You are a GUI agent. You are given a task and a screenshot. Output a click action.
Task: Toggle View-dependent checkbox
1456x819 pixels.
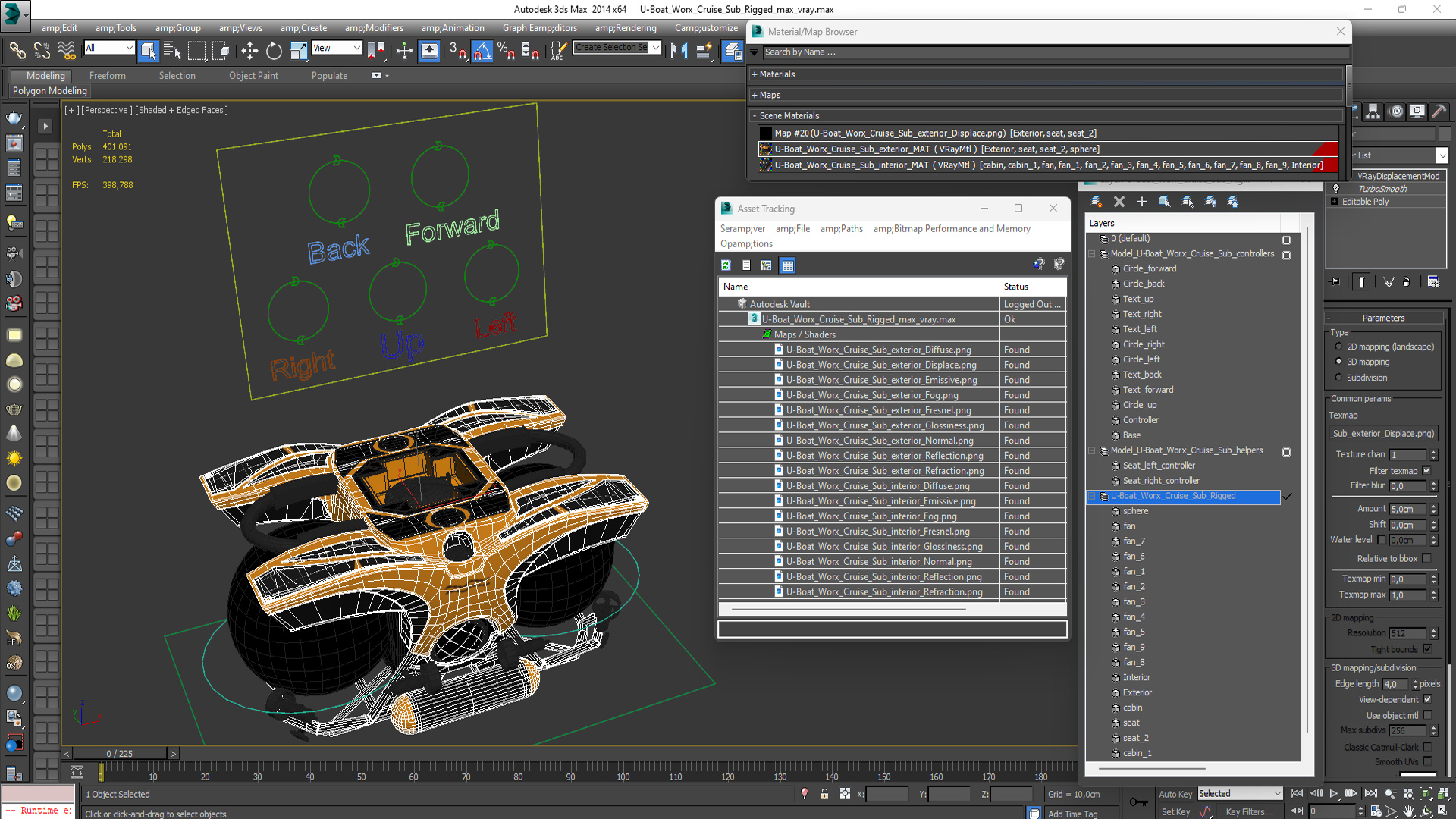pos(1427,699)
